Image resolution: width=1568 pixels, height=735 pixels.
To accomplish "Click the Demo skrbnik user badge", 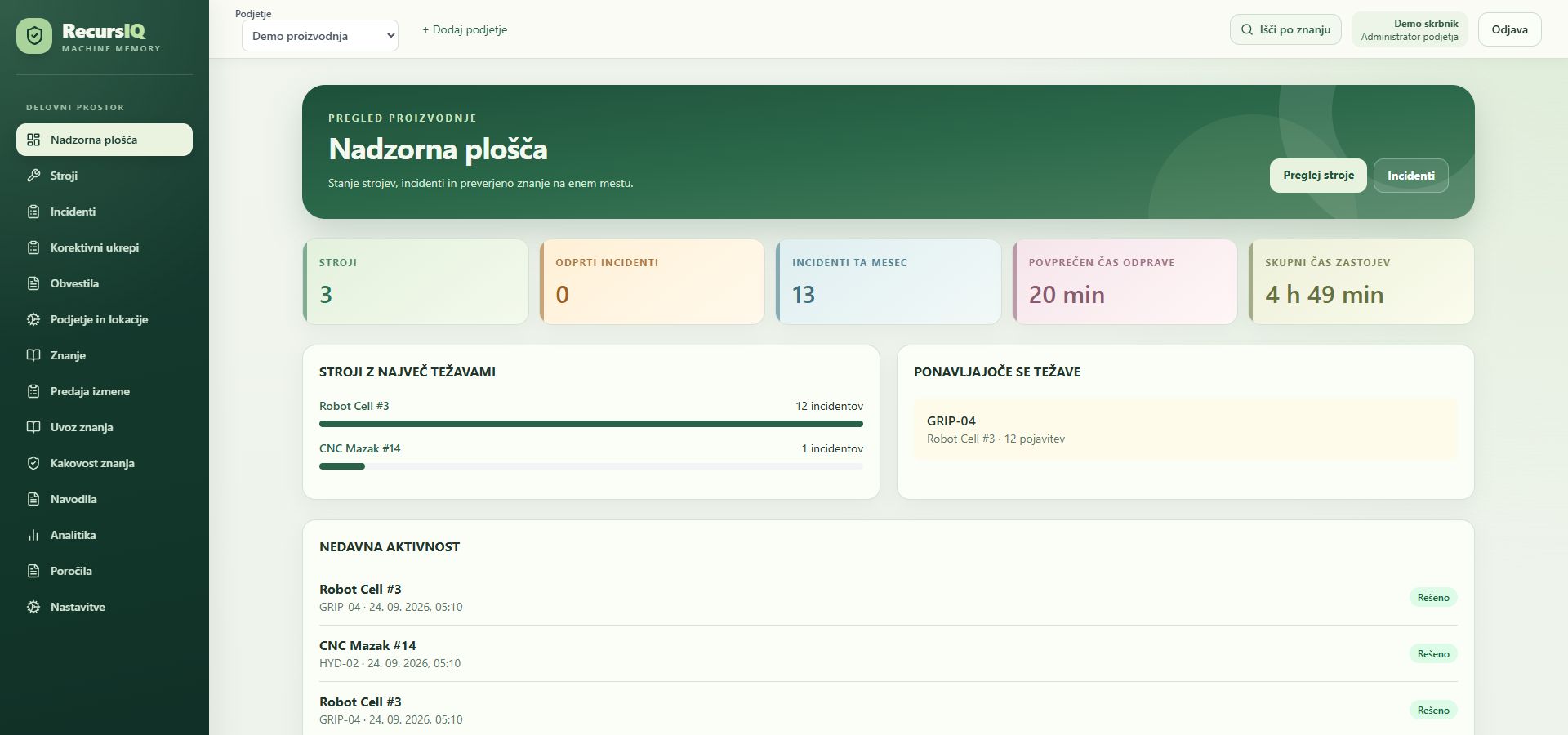I will pyautogui.click(x=1410, y=29).
